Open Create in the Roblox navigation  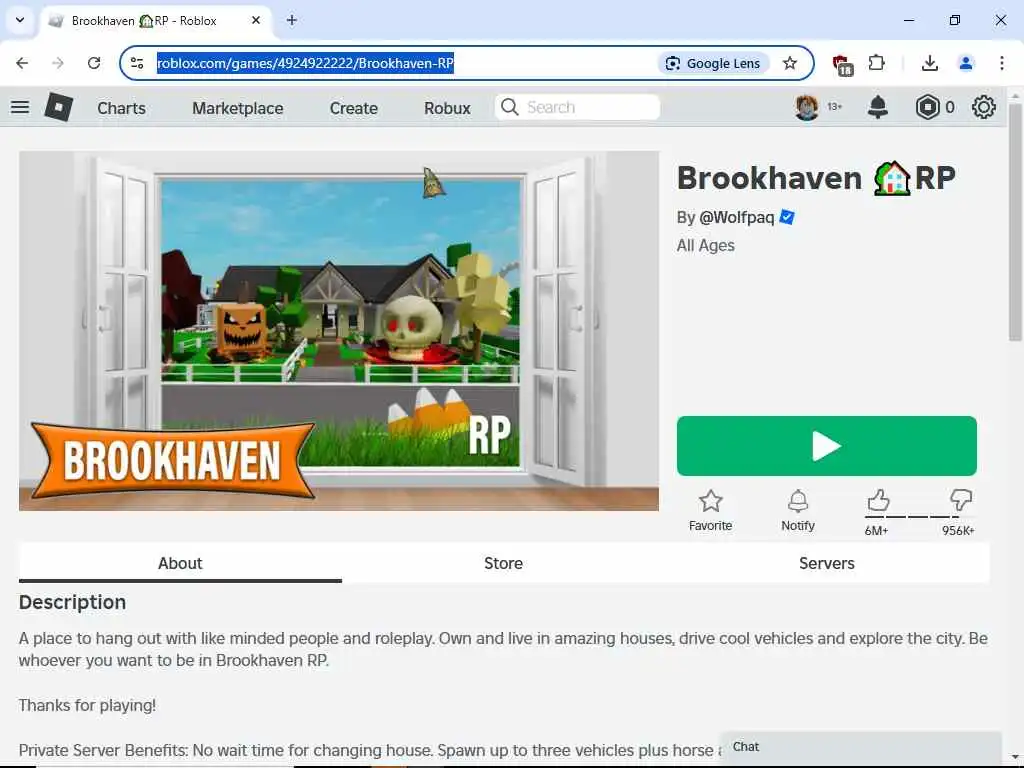pyautogui.click(x=353, y=108)
